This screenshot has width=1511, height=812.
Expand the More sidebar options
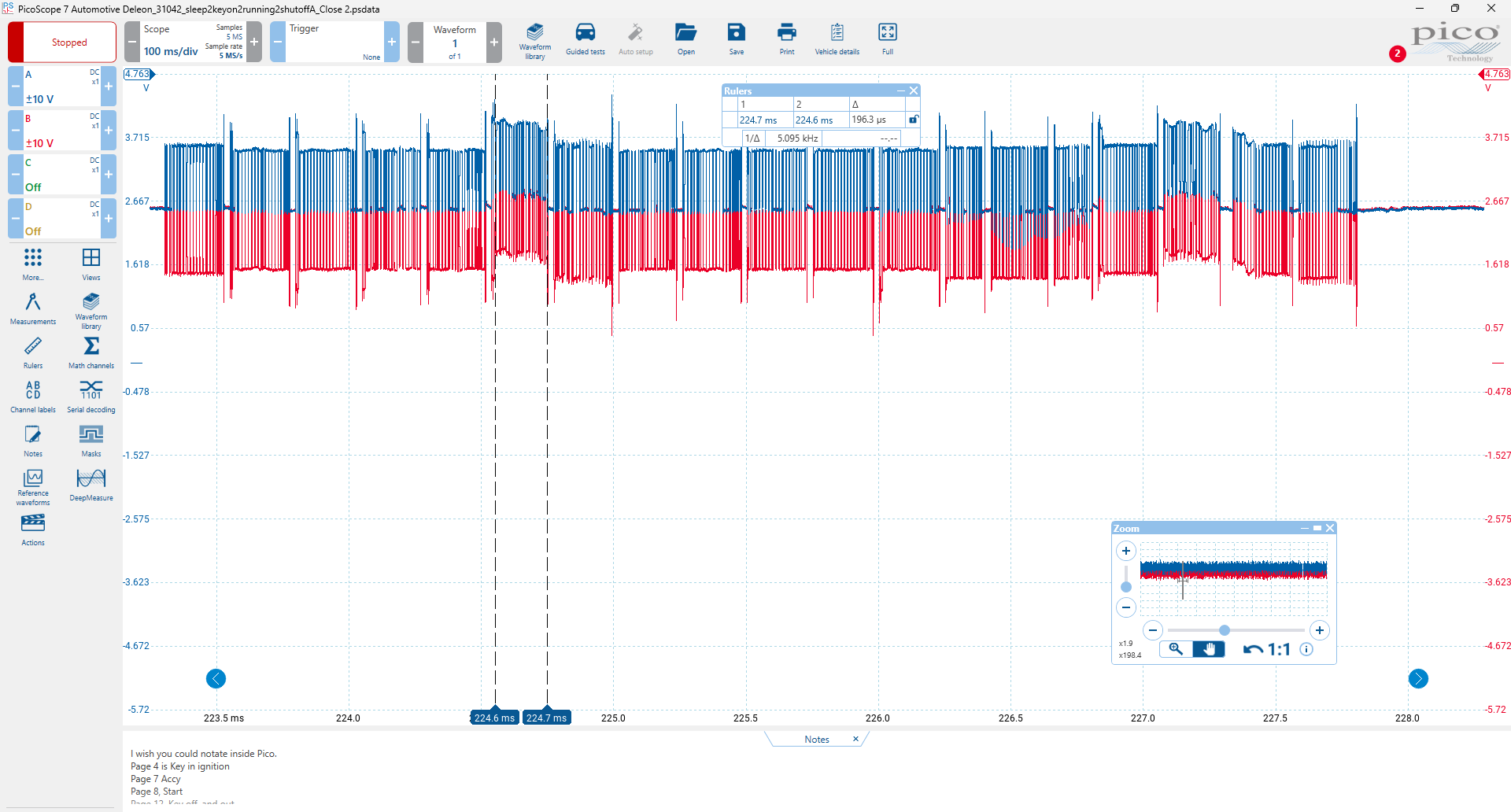pos(33,261)
